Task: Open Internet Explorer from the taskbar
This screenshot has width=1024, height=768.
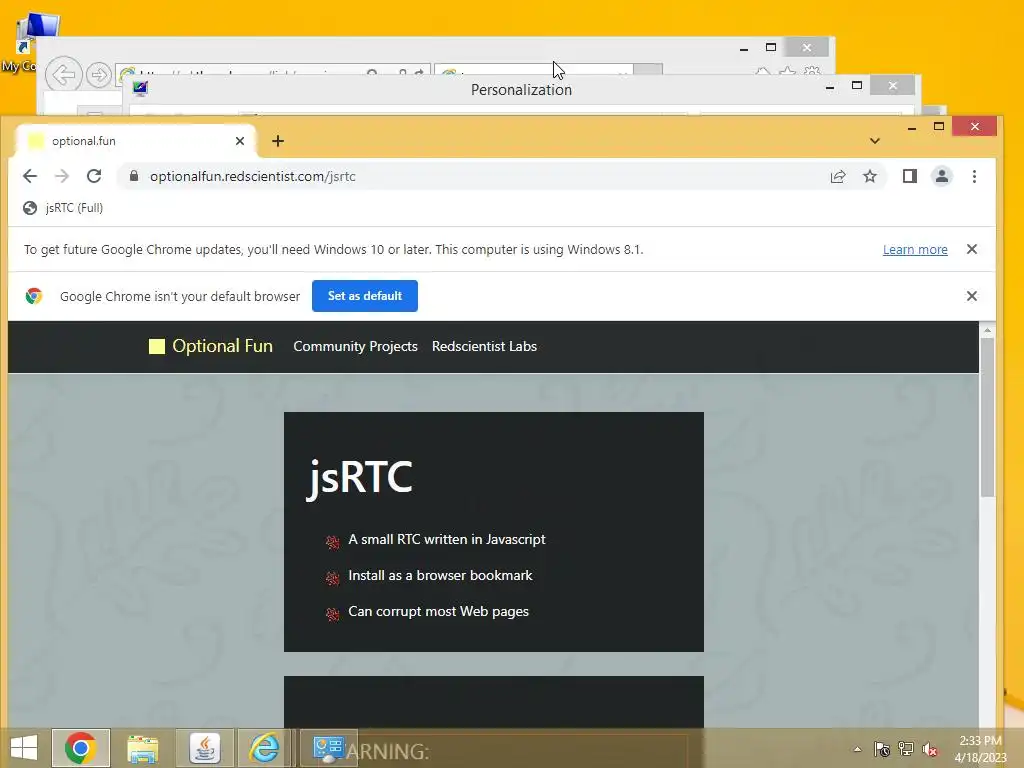Action: tap(264, 748)
